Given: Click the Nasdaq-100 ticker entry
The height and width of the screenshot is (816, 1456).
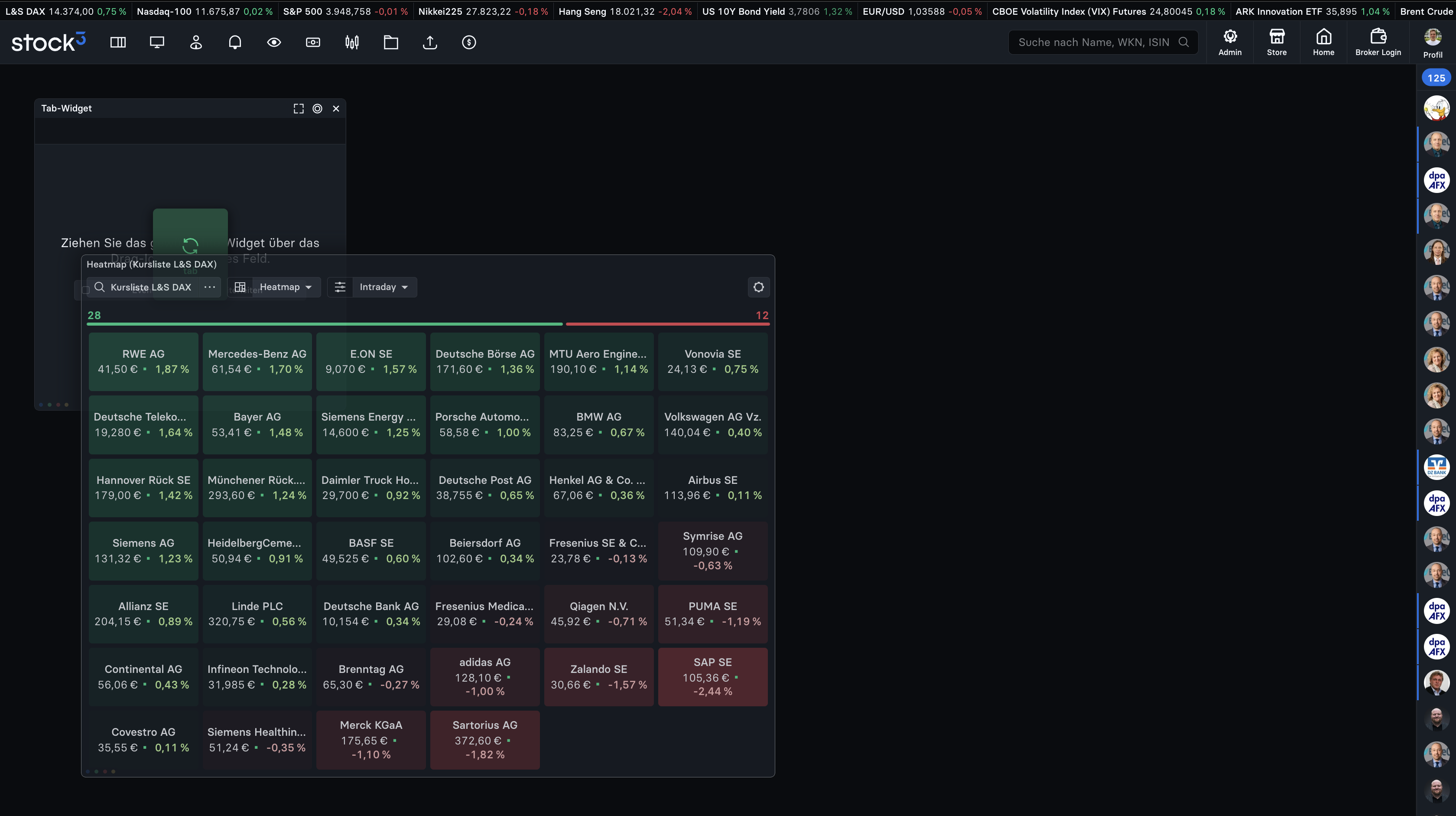Looking at the screenshot, I should click(205, 11).
